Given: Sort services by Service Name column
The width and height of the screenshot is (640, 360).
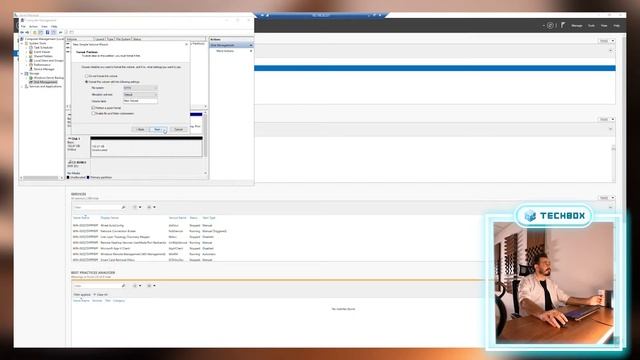Looking at the screenshot, I should coord(177,218).
